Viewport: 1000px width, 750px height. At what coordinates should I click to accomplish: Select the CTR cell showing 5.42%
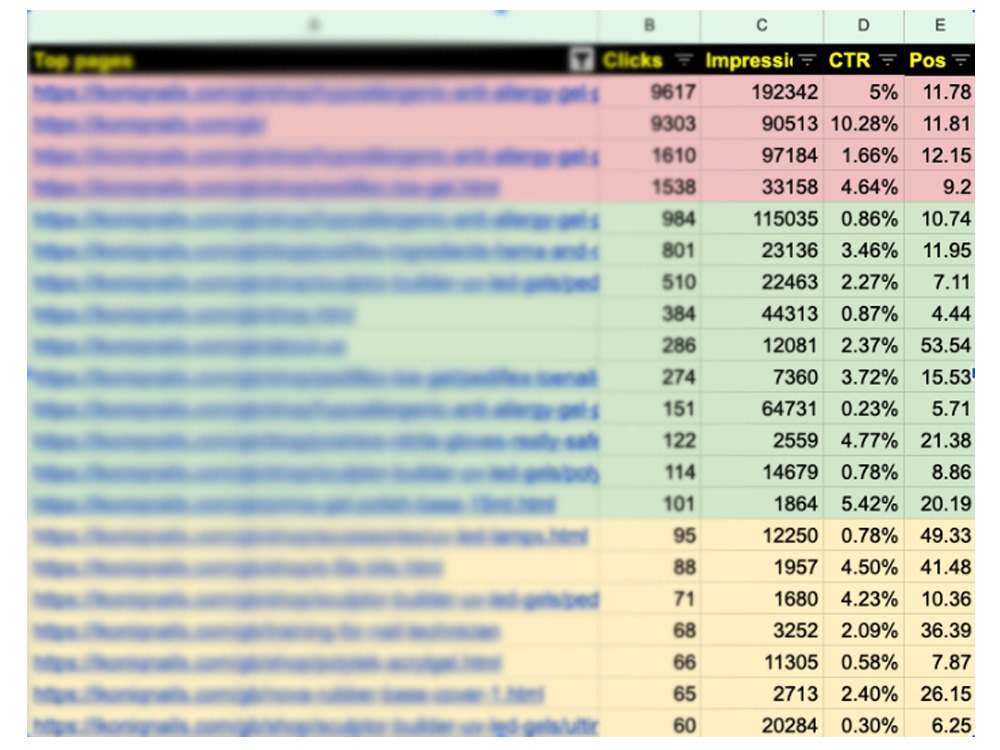[864, 504]
